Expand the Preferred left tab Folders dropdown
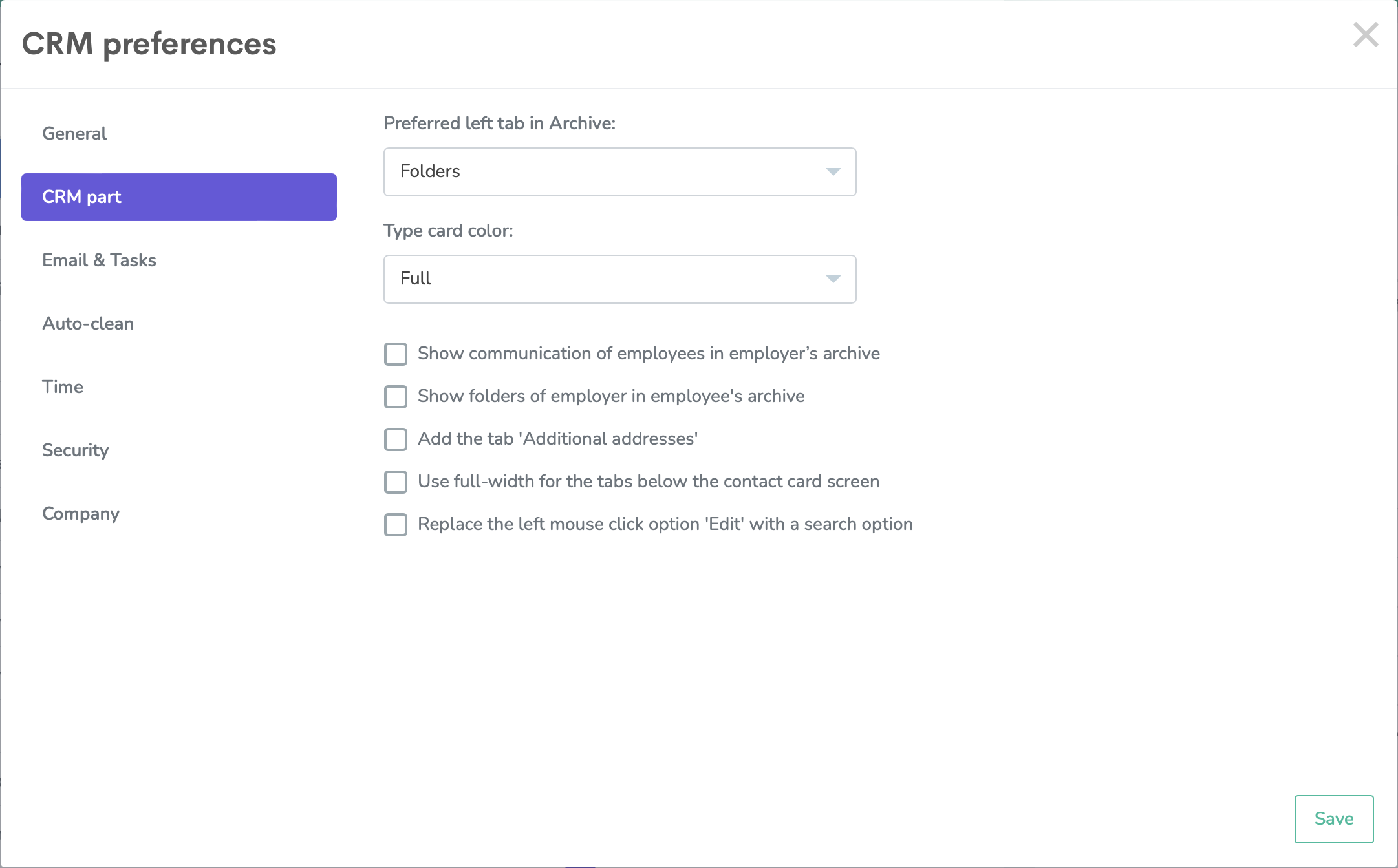The width and height of the screenshot is (1398, 868). 619,172
